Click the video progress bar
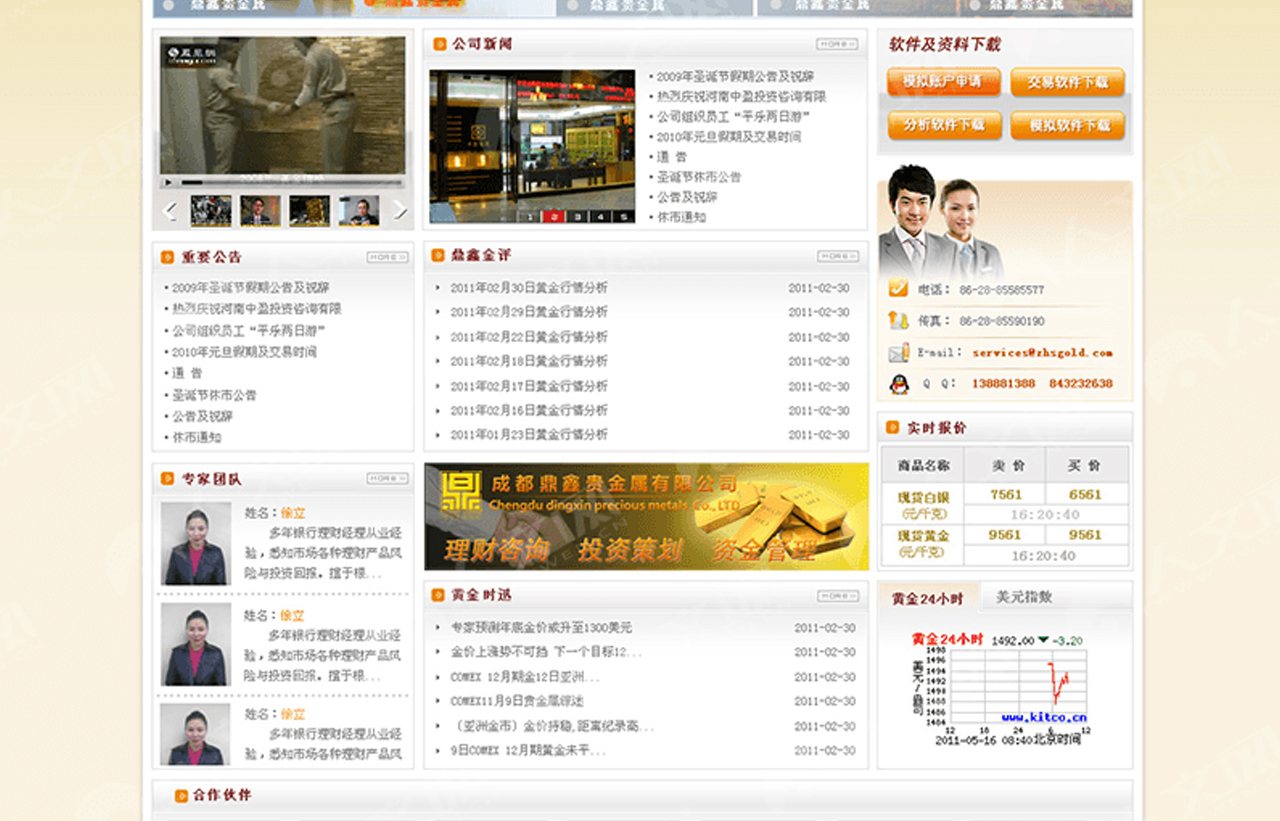This screenshot has height=821, width=1280. tap(290, 183)
